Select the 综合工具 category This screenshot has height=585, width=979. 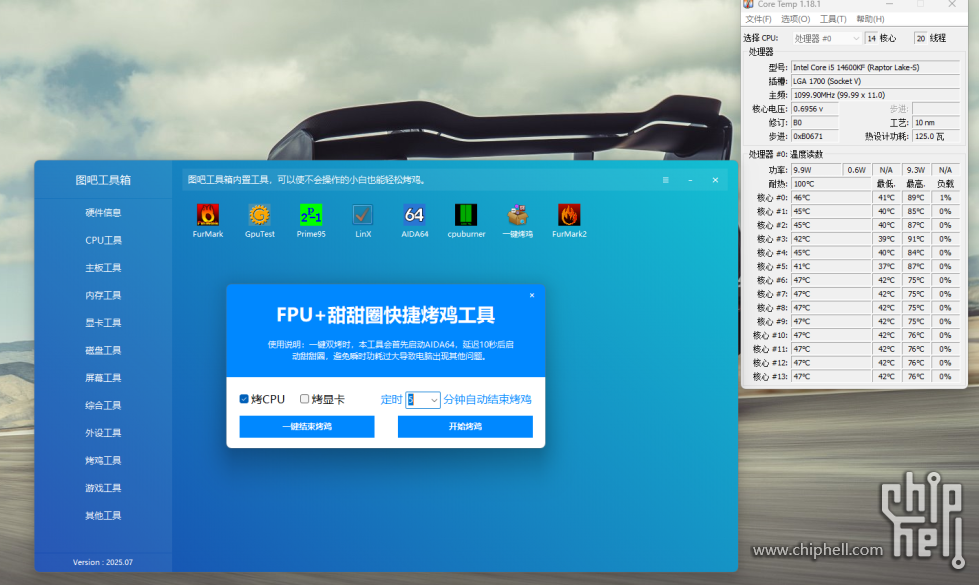coord(103,405)
